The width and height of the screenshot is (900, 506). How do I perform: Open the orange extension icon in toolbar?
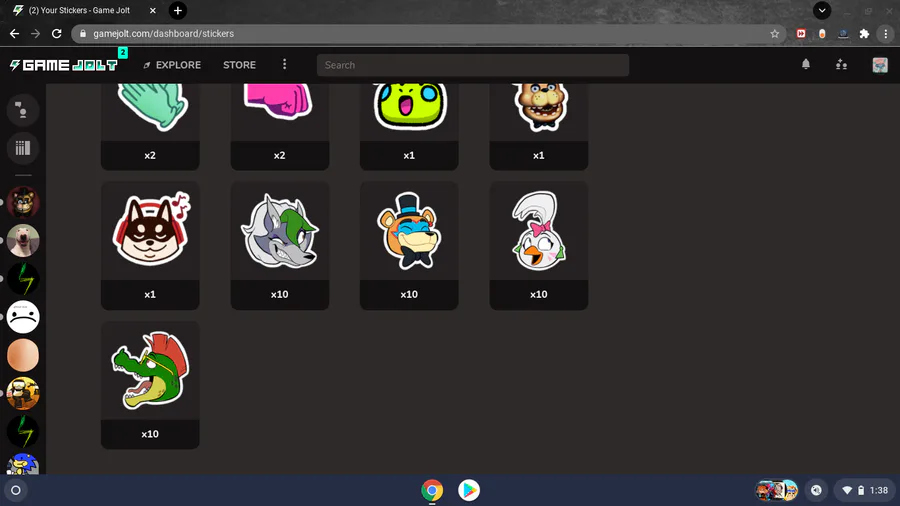point(822,34)
